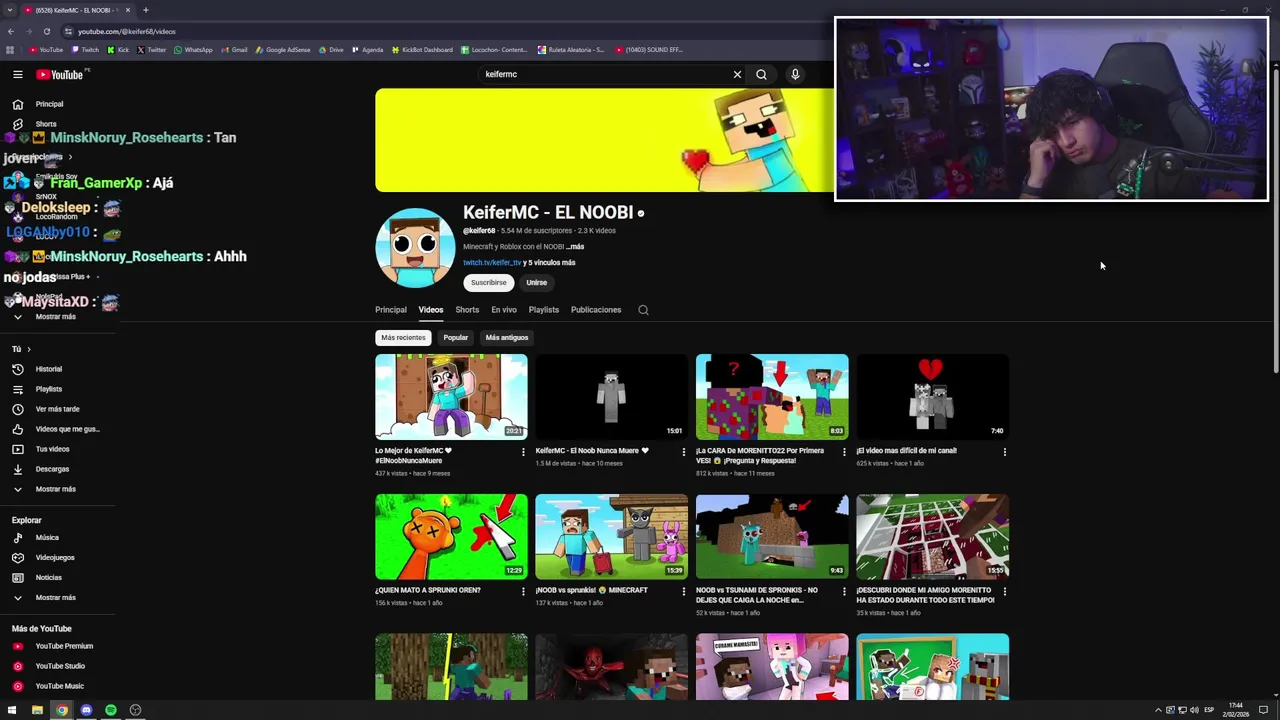Open Discord from the Windows taskbar
Viewport: 1280px width, 720px height.
(86, 710)
